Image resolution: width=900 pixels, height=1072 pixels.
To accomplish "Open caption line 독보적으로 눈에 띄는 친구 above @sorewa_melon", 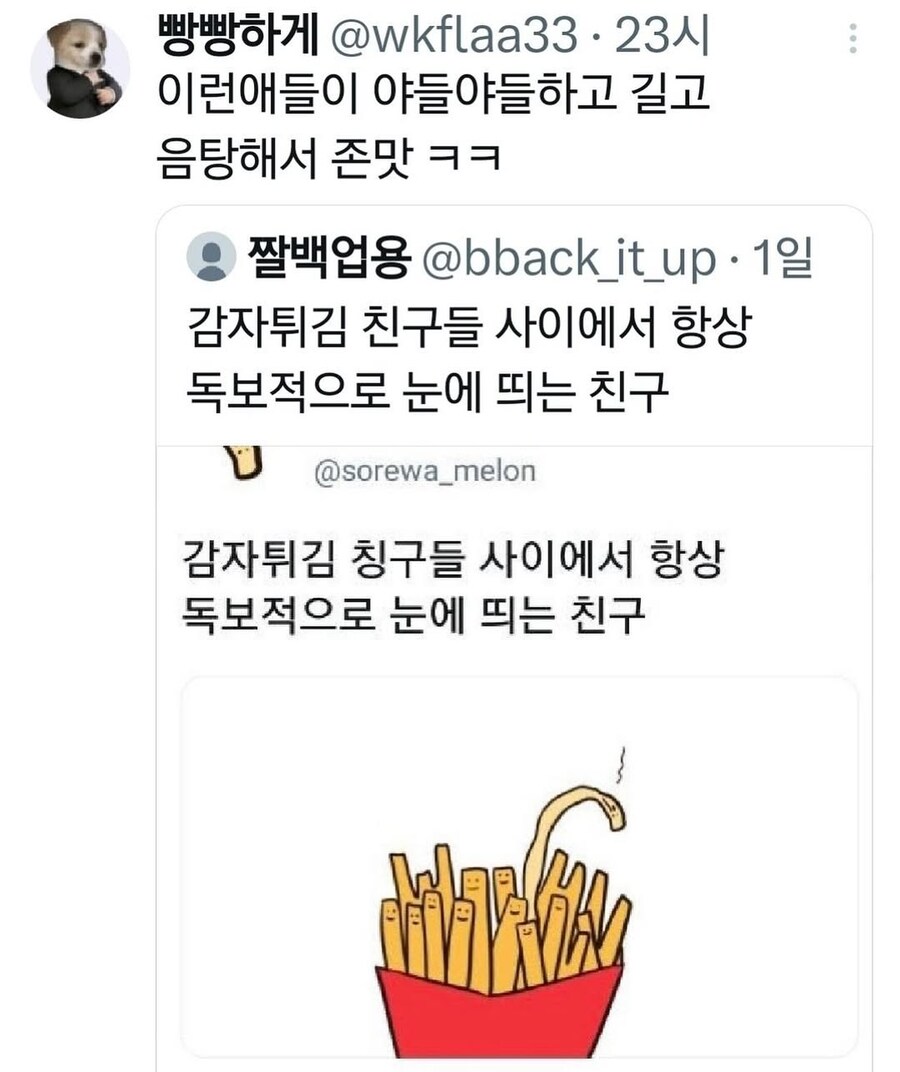I will (x=427, y=392).
